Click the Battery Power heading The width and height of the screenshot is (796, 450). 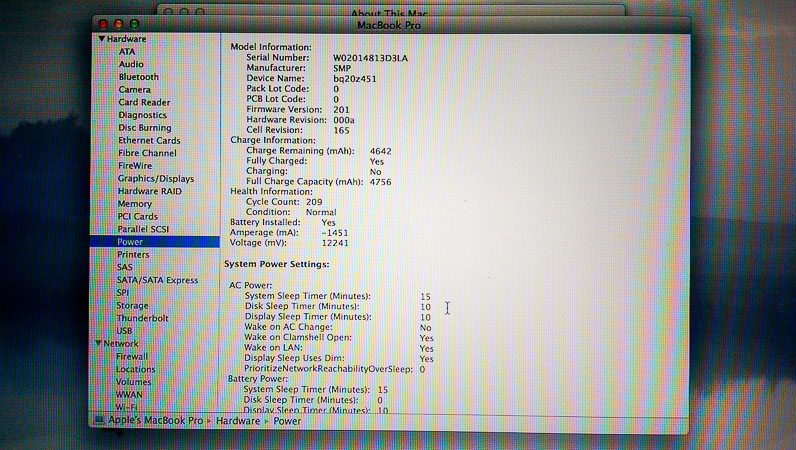click(x=258, y=379)
